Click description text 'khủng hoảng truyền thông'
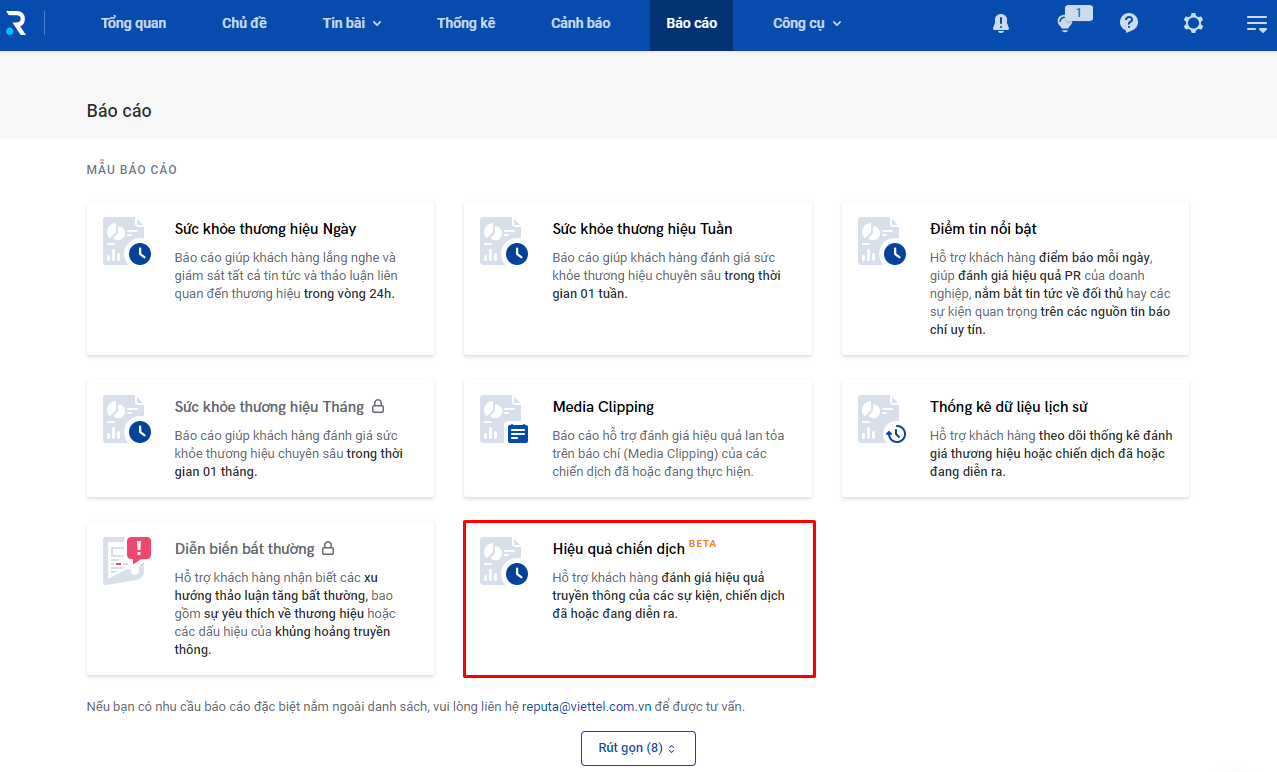The image size is (1277, 772). 283,641
